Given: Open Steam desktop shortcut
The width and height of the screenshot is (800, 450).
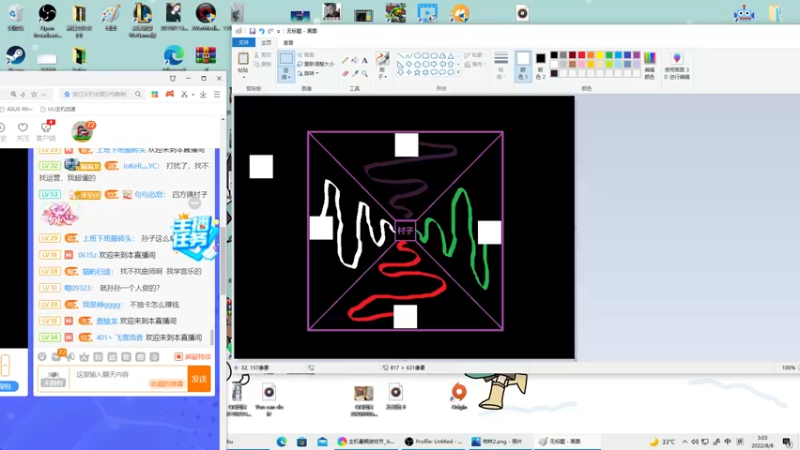Looking at the screenshot, I should [15, 55].
